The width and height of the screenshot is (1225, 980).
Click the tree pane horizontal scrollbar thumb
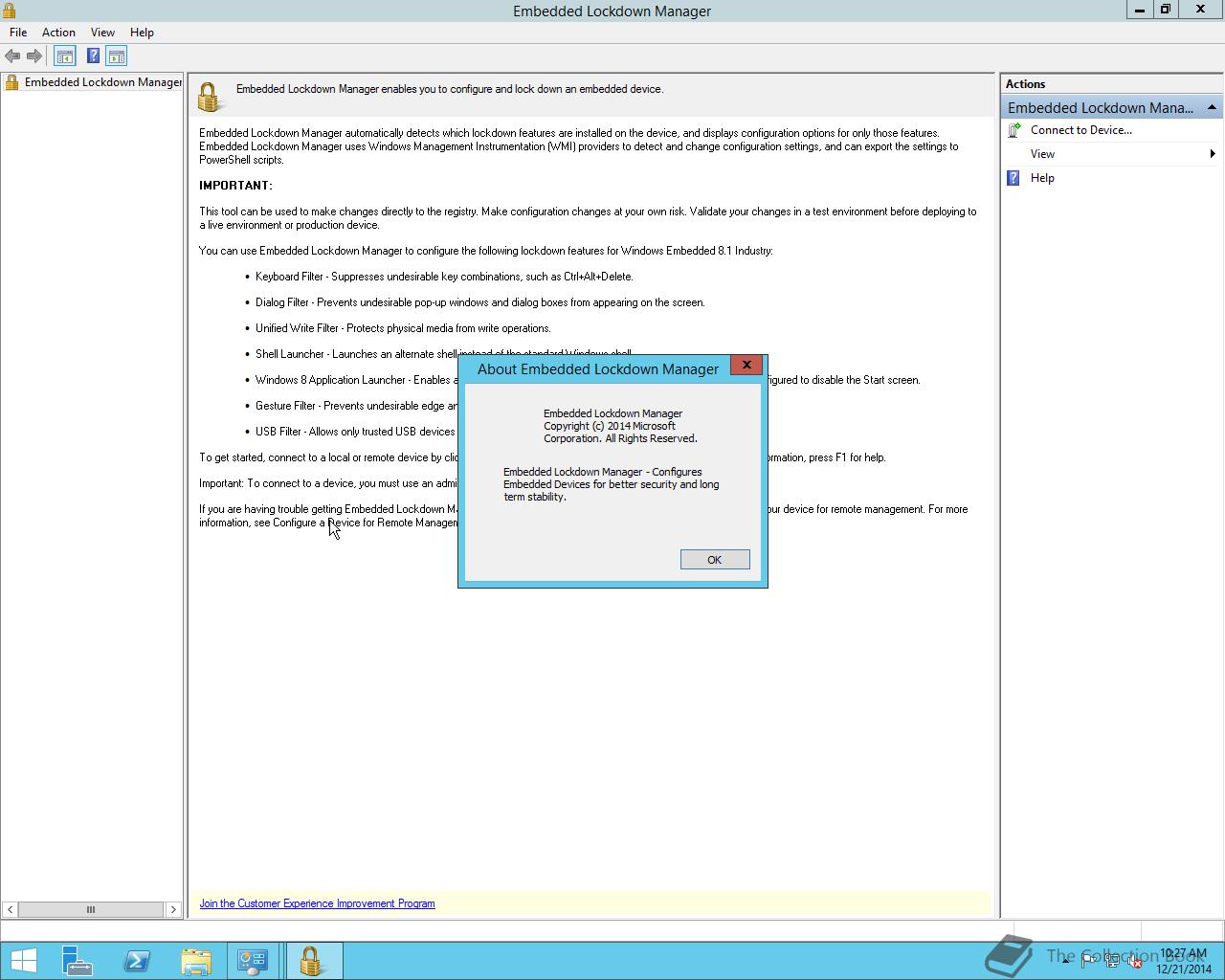pos(91,910)
